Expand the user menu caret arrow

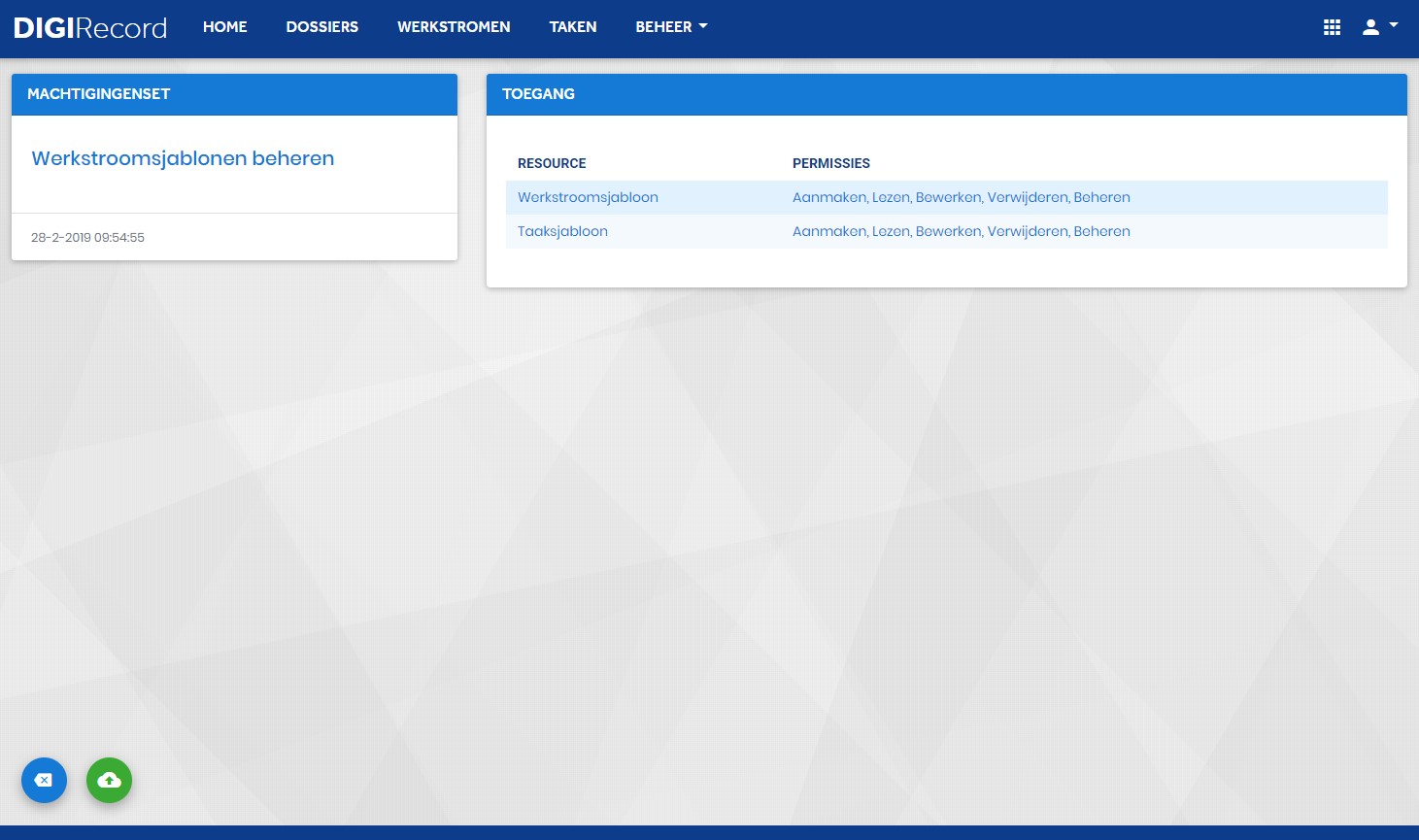click(x=1394, y=26)
